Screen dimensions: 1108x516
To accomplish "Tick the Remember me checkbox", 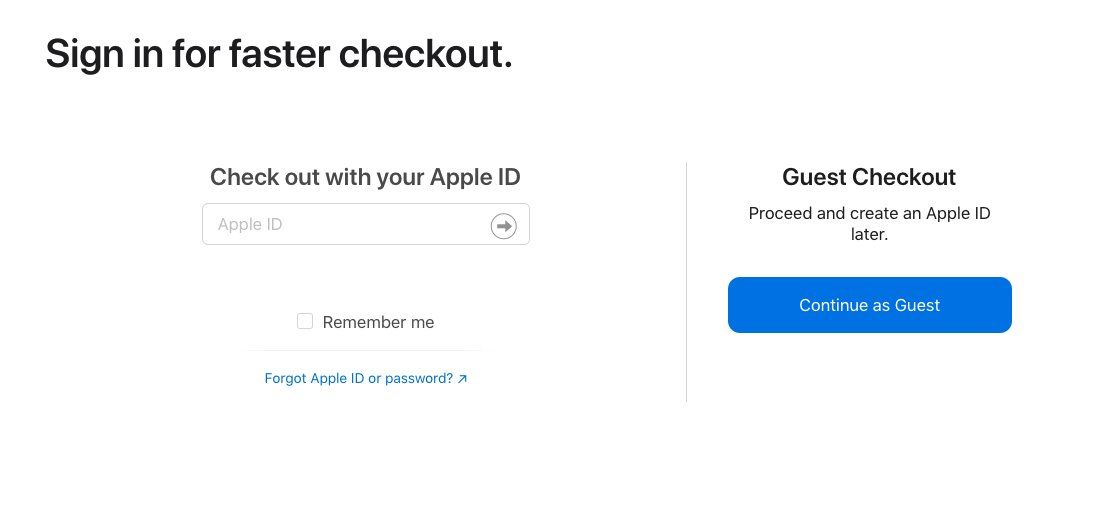I will pyautogui.click(x=305, y=322).
